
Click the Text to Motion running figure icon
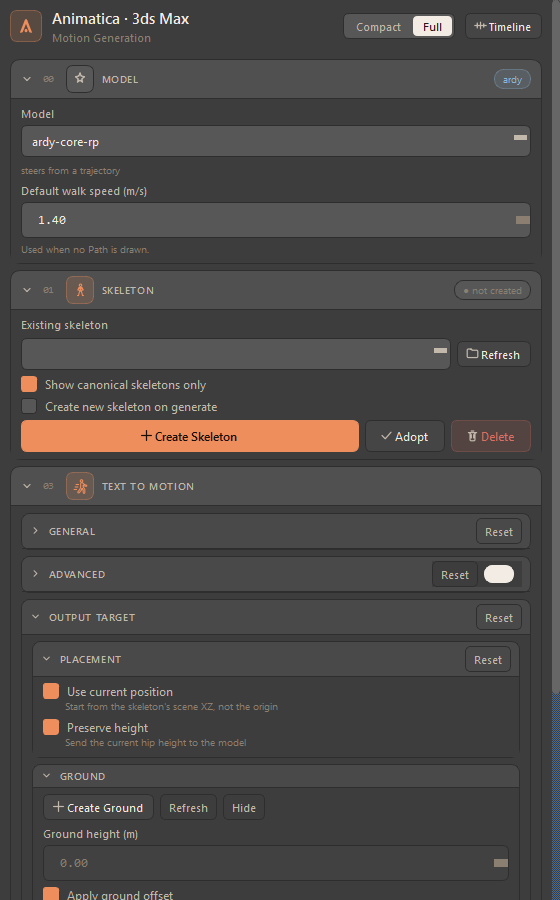(80, 486)
